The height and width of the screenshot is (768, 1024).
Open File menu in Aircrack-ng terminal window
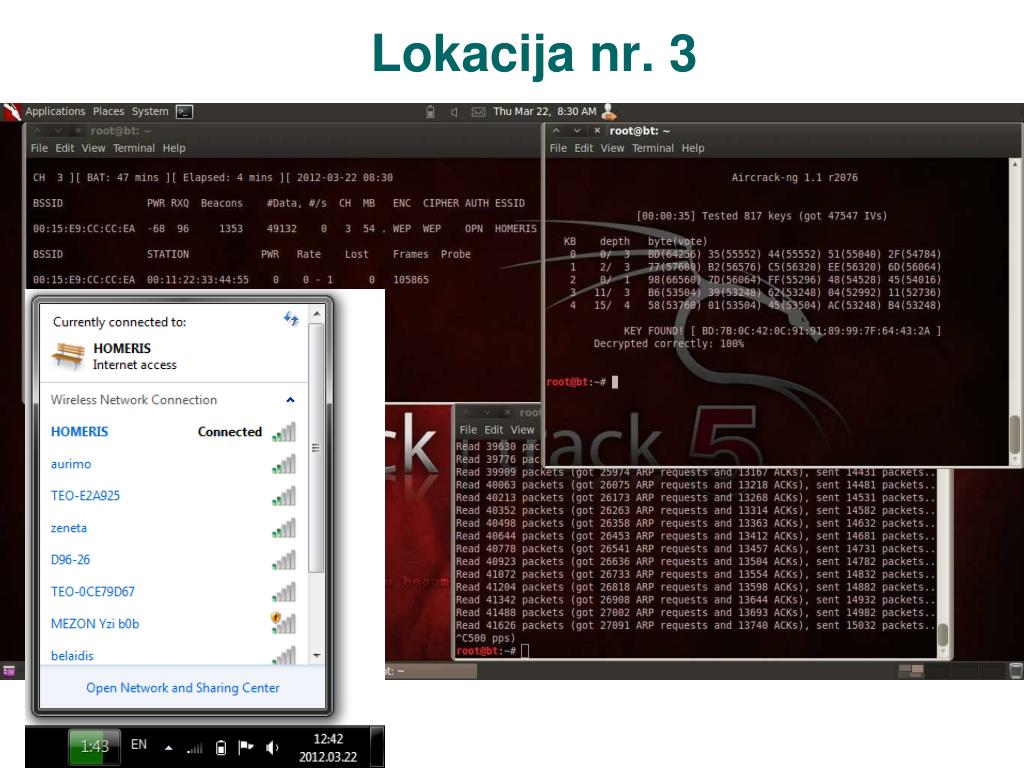tap(558, 148)
